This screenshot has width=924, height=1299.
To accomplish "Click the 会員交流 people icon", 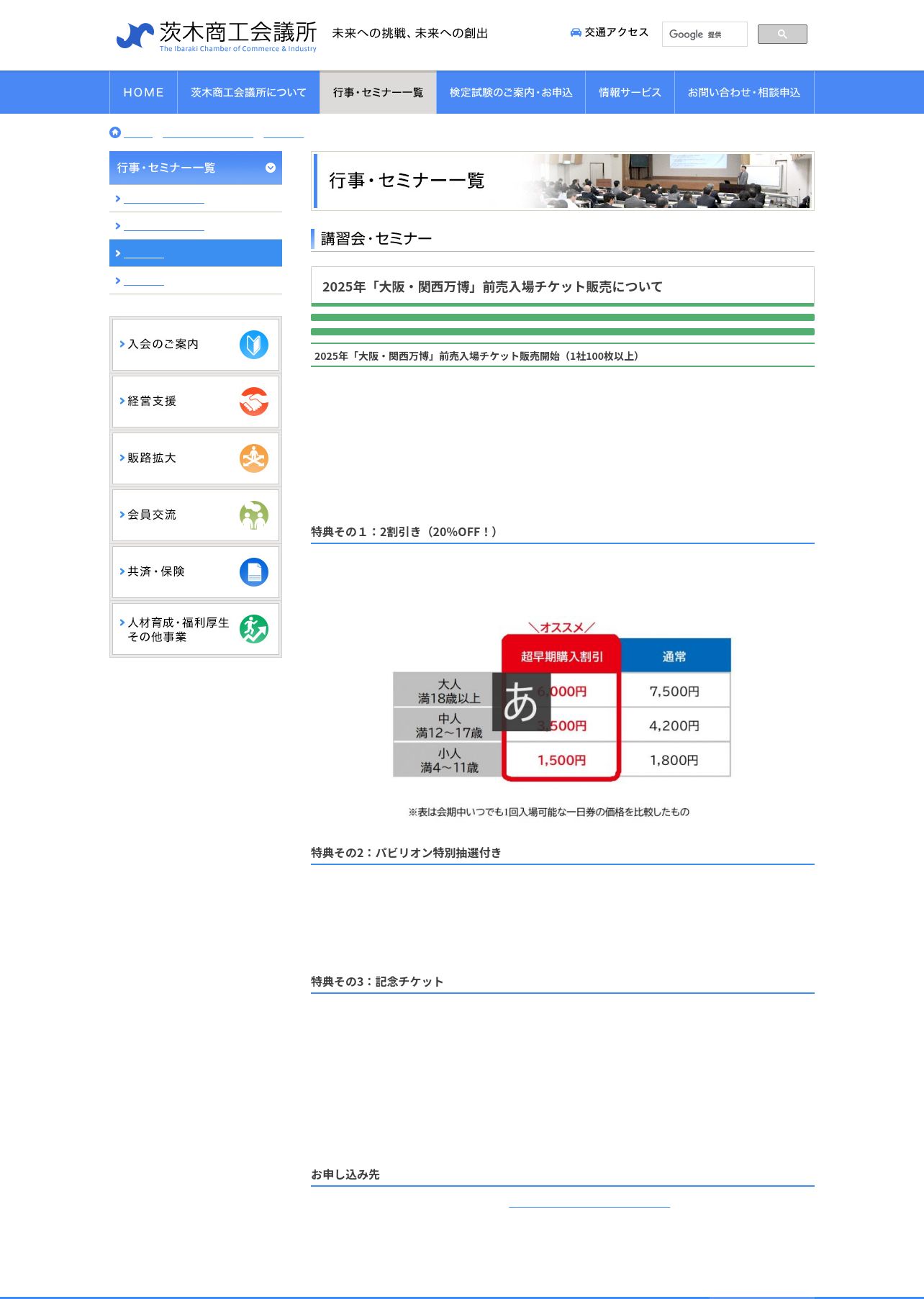I will [254, 515].
